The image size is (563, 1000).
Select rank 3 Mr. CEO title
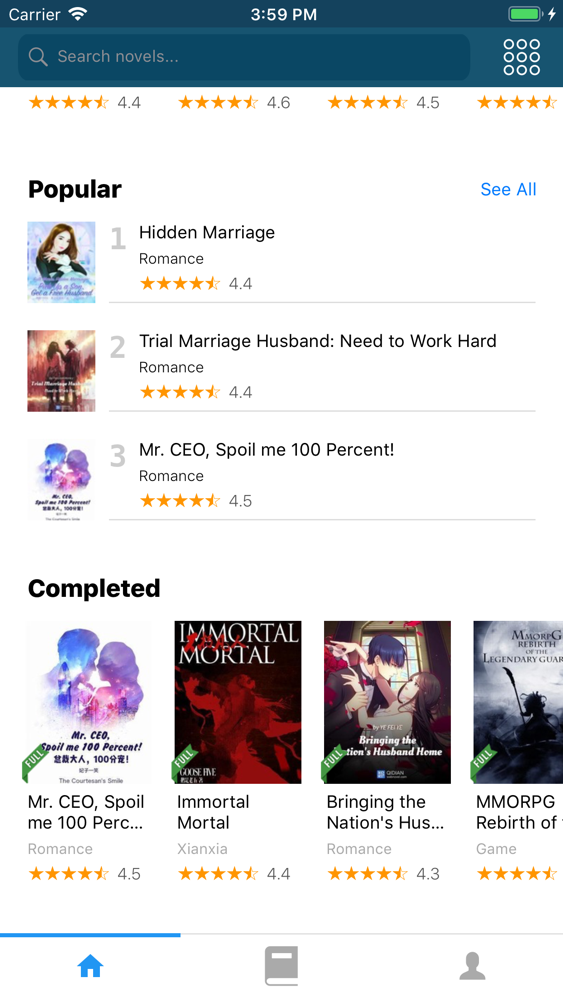267,450
